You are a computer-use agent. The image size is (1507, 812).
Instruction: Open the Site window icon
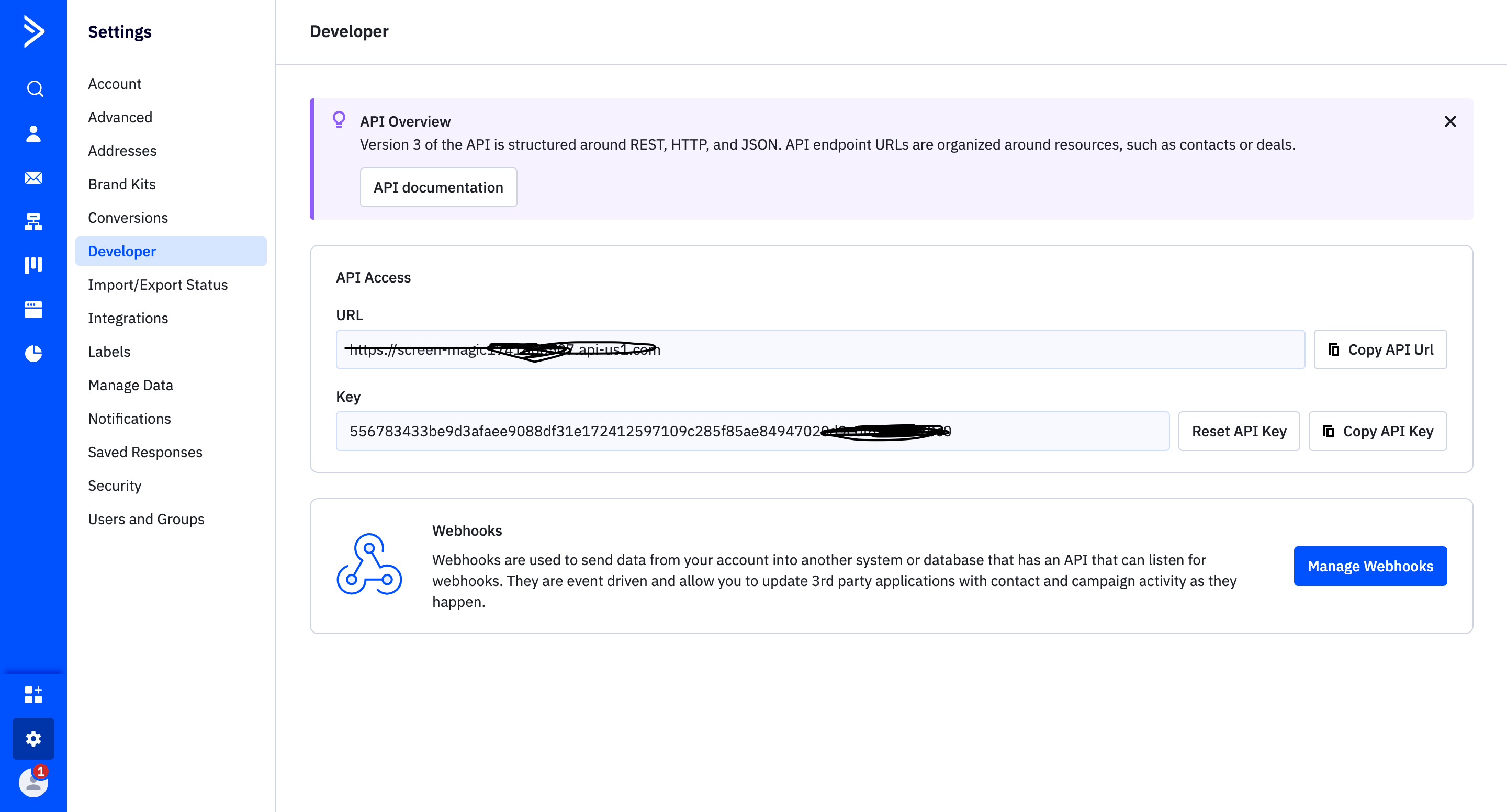click(34, 310)
